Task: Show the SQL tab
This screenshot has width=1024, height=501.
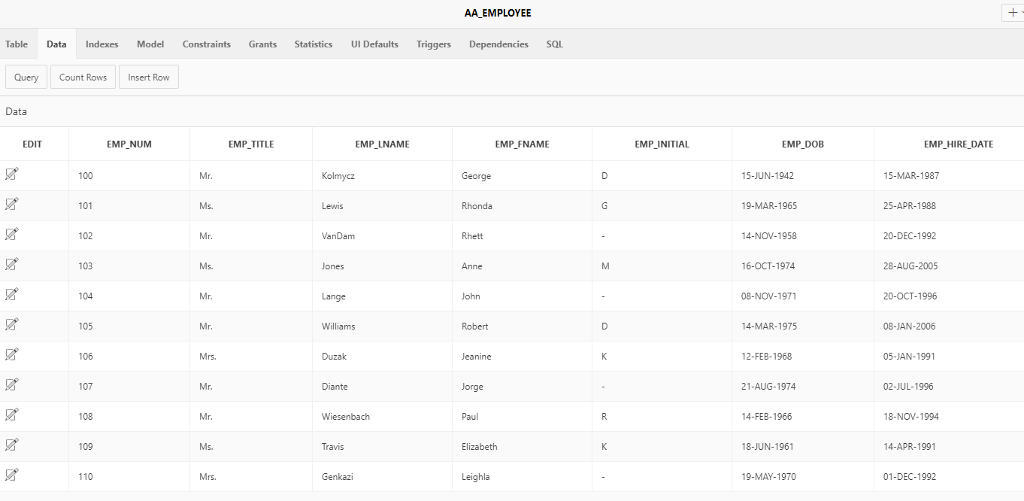Action: pyautogui.click(x=554, y=44)
